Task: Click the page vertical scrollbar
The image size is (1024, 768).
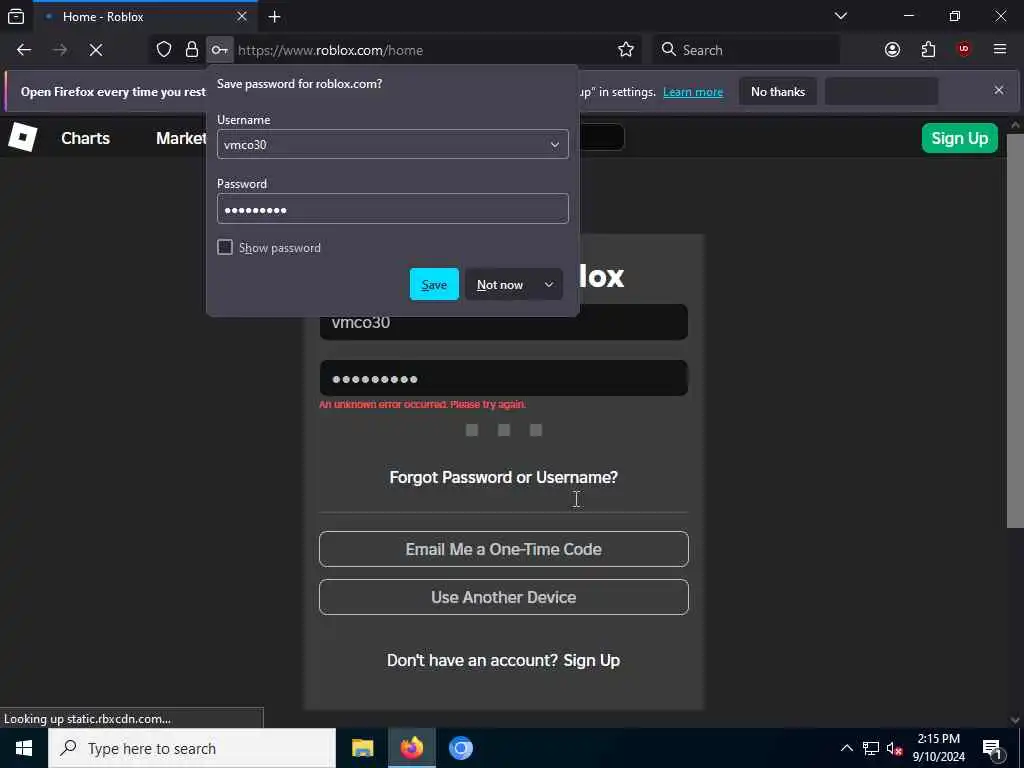Action: tap(1015, 330)
